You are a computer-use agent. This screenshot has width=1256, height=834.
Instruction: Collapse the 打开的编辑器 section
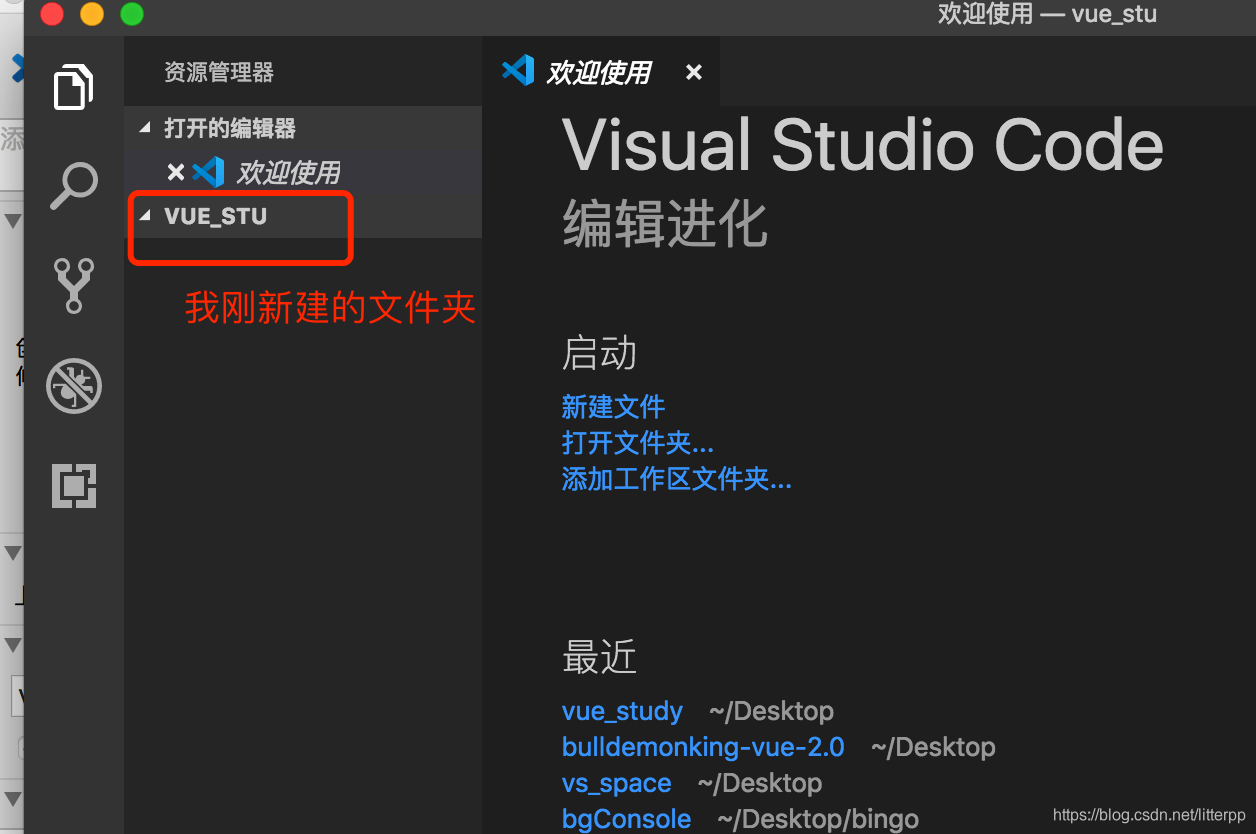pos(144,128)
